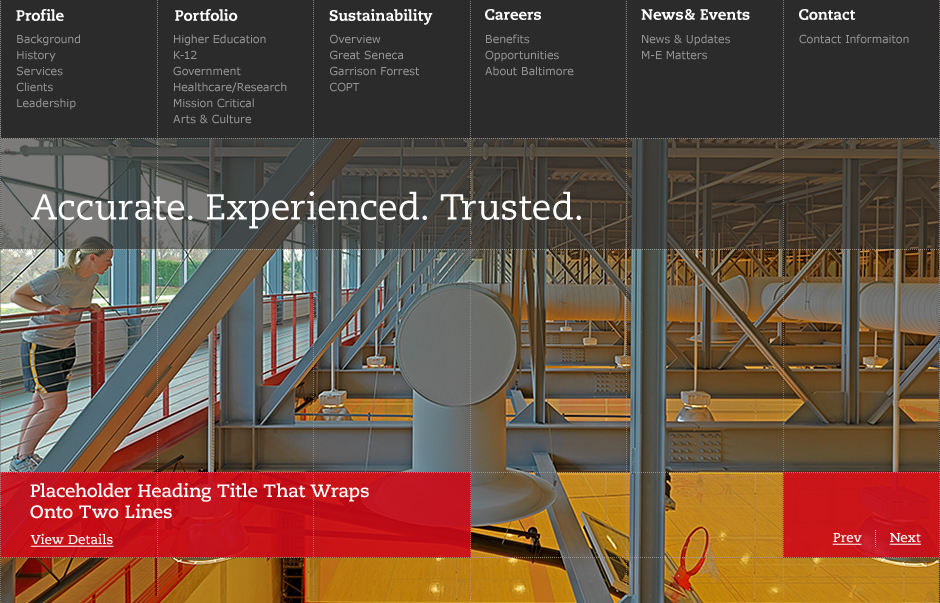Go to previous slide with Prev
Viewport: 940px width, 603px height.
(x=846, y=538)
